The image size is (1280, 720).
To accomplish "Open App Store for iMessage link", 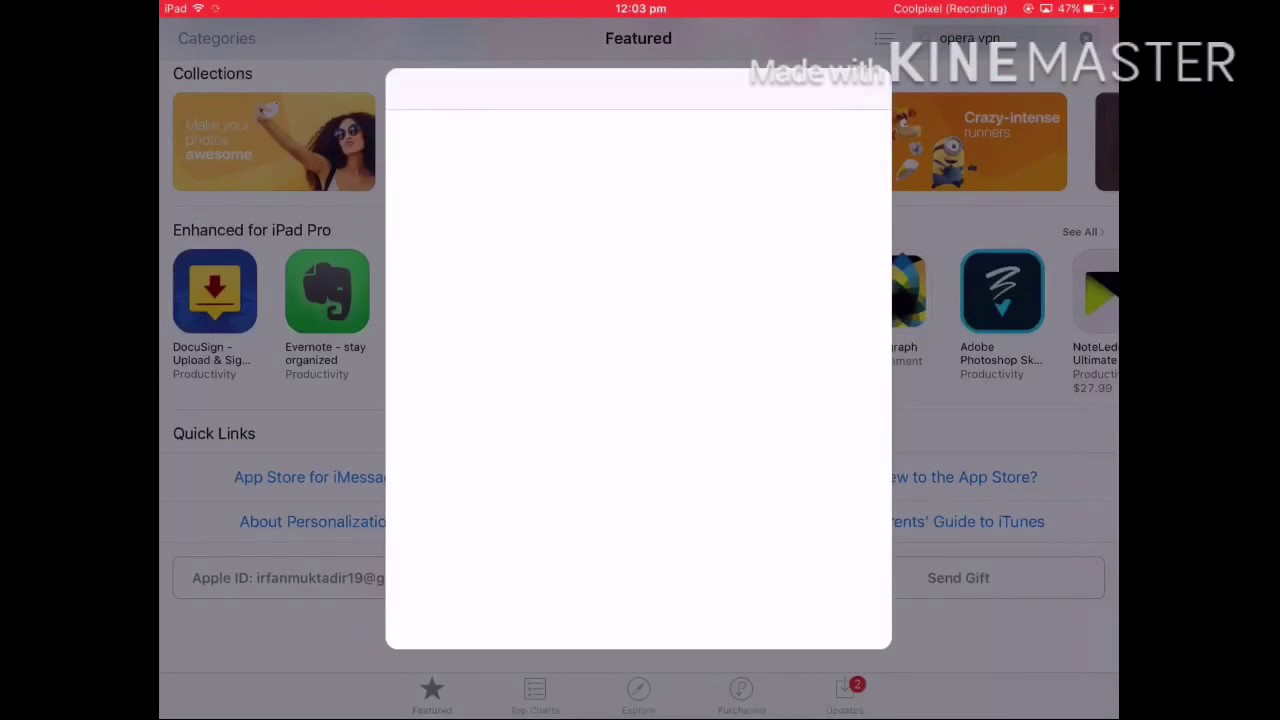I will point(309,477).
